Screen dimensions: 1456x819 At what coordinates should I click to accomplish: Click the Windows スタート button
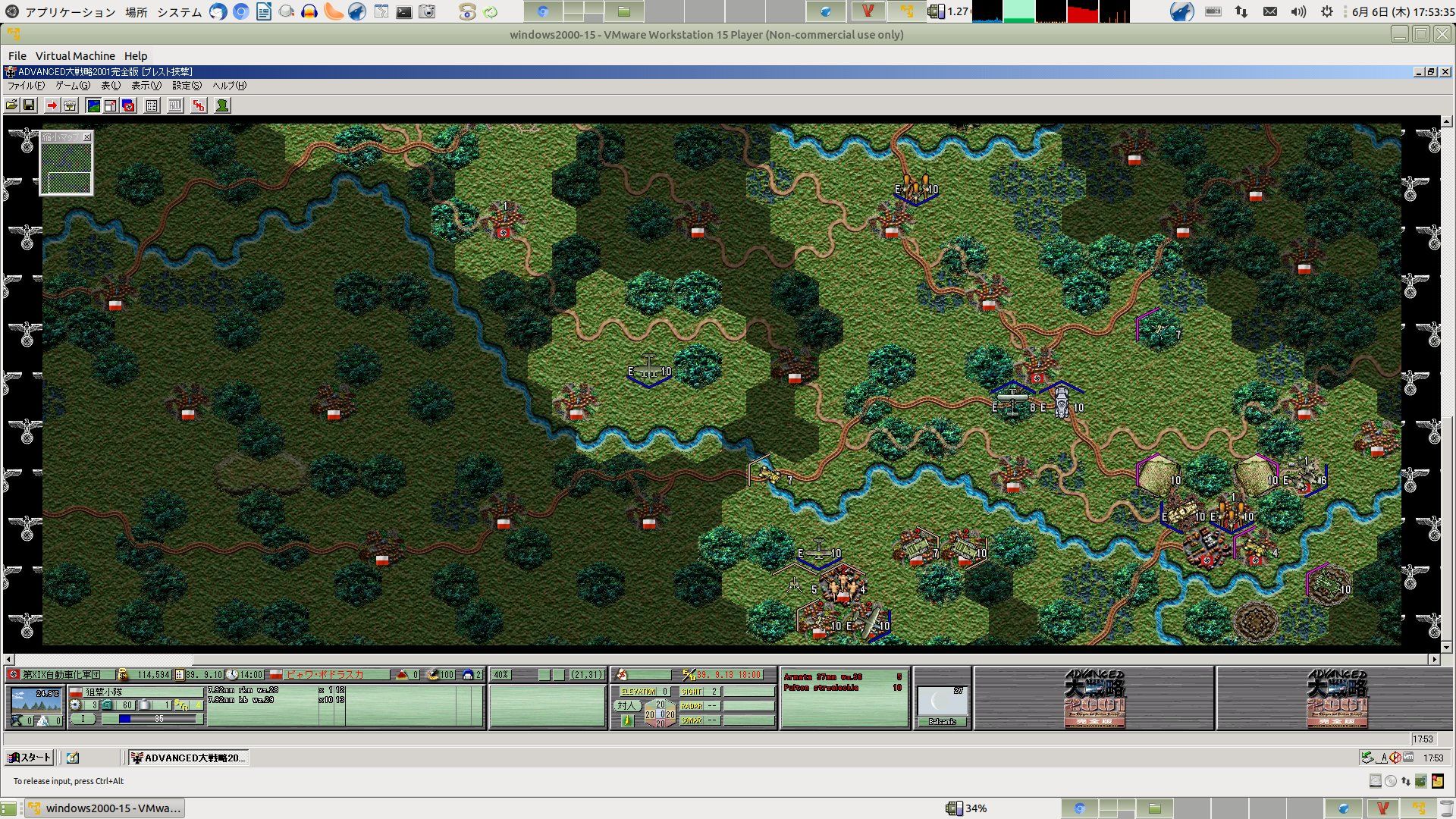[29, 758]
